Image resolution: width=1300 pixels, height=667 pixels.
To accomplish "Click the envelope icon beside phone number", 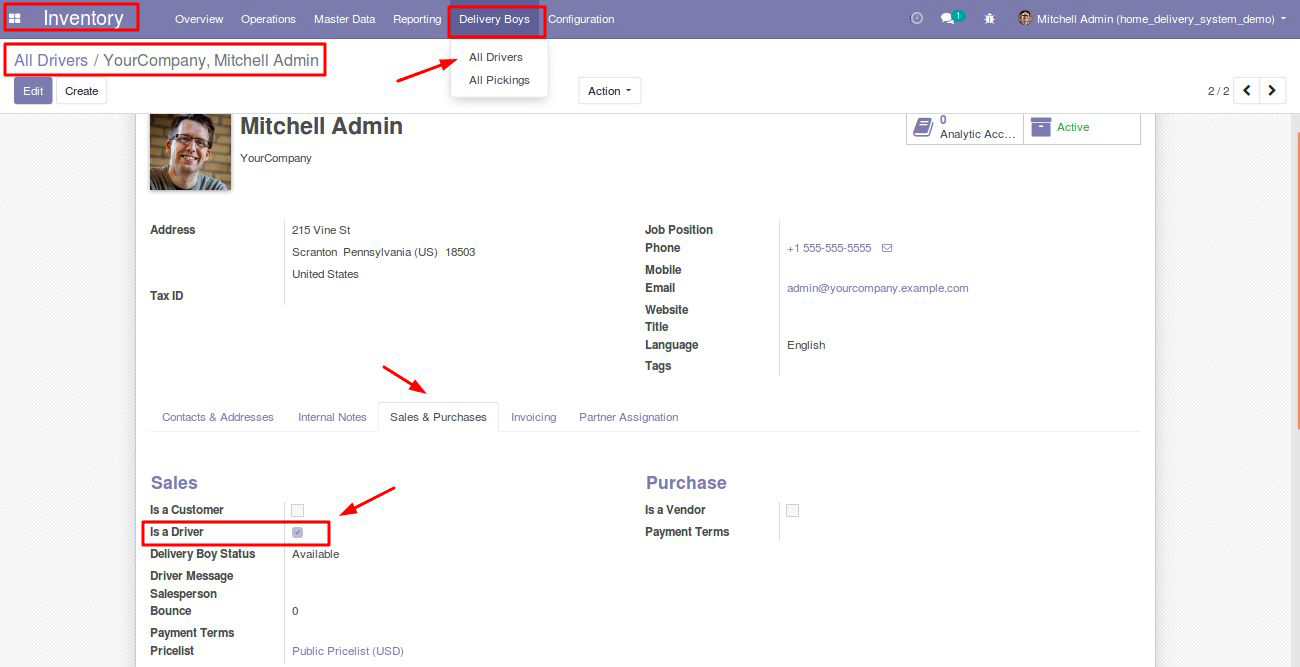I will 886,248.
